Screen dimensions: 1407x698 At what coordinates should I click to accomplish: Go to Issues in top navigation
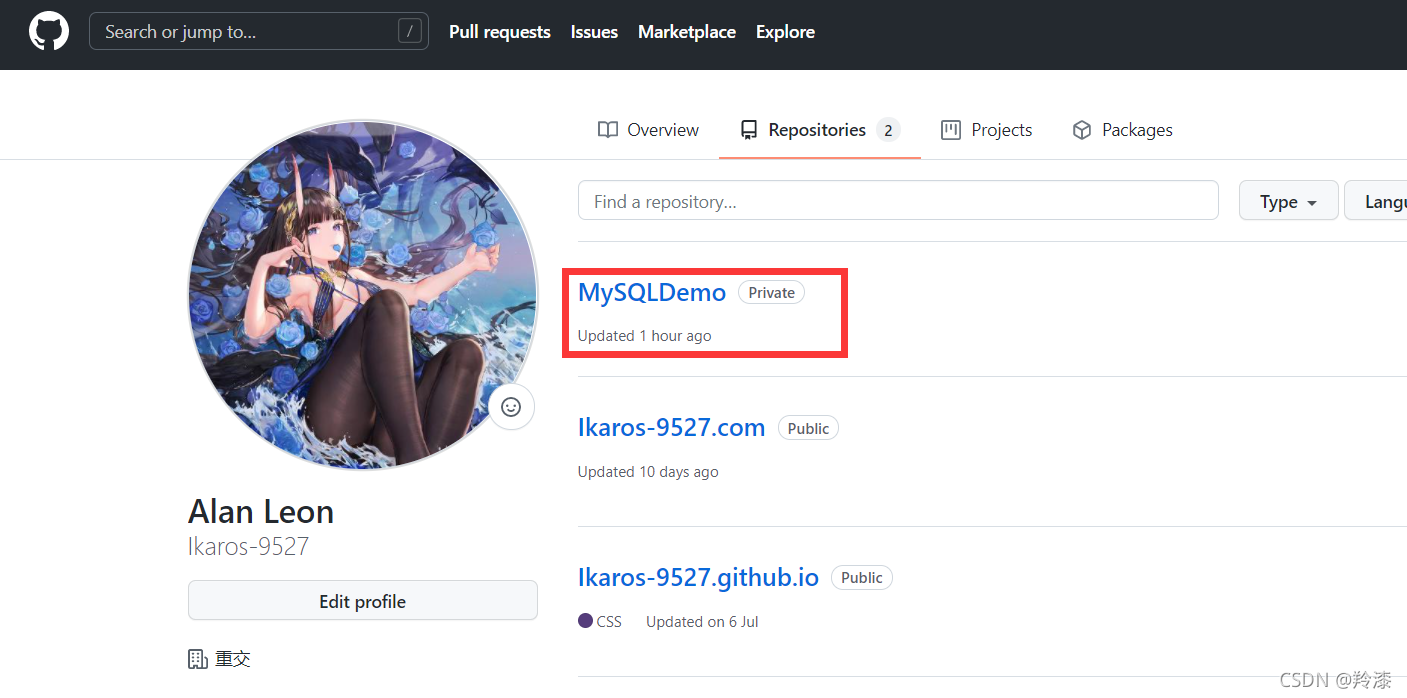coord(594,32)
